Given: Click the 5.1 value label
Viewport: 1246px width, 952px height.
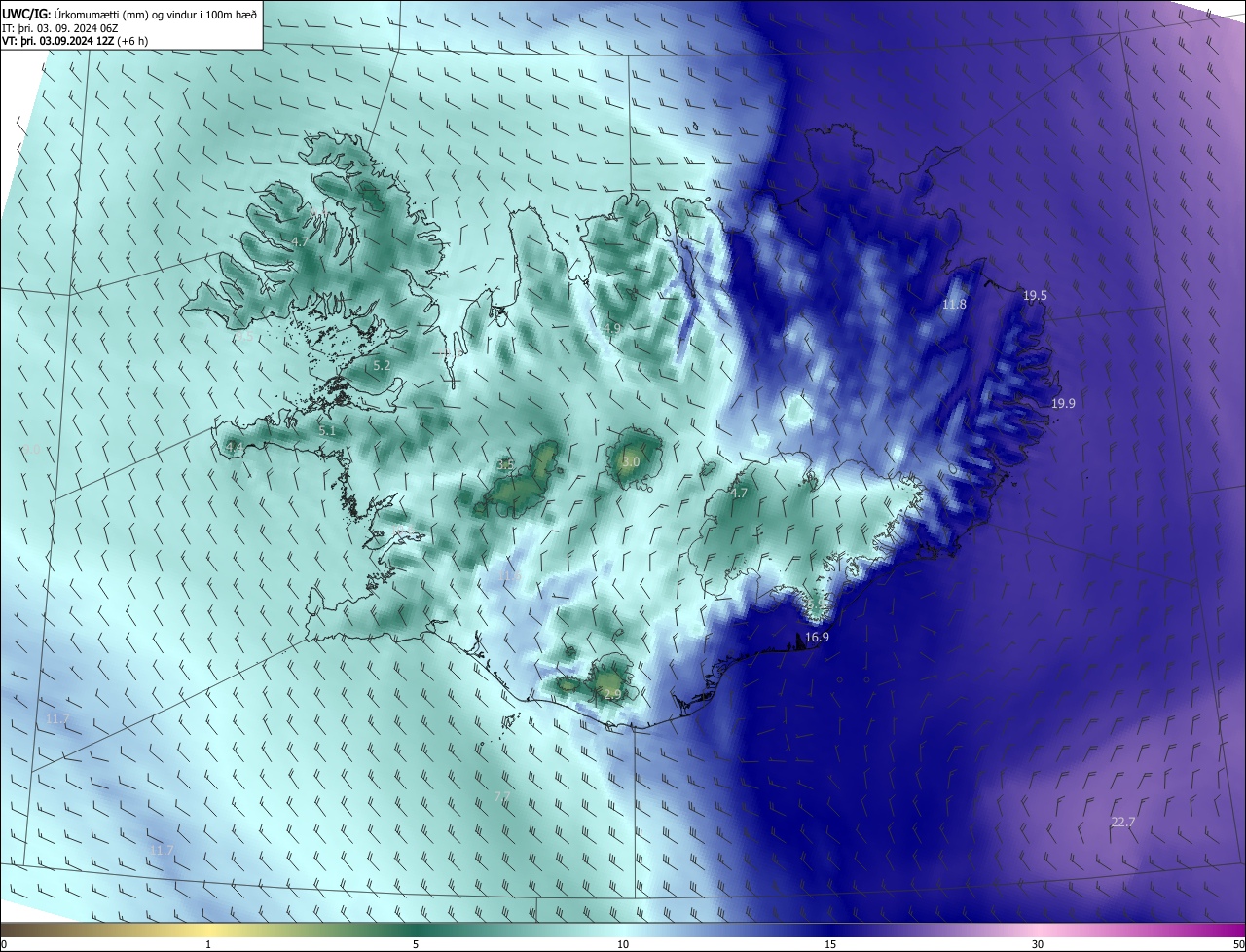Looking at the screenshot, I should (x=327, y=430).
